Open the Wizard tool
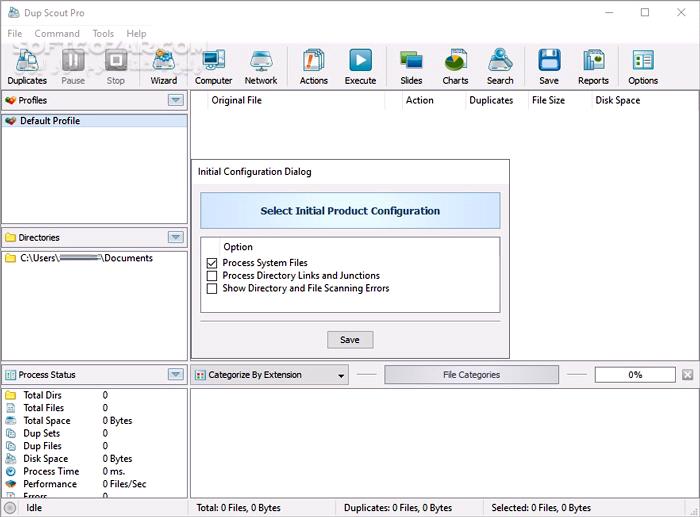Image resolution: width=700 pixels, height=517 pixels. click(x=163, y=60)
